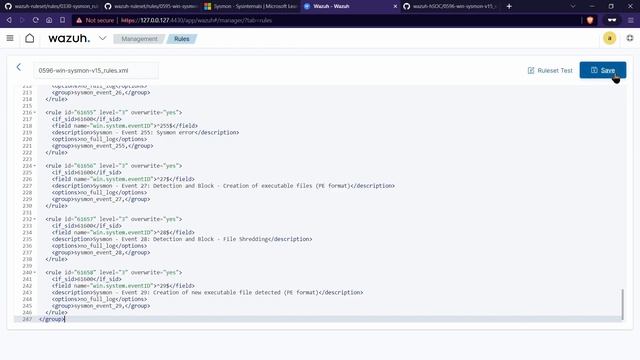Collapse the rule 61656 fold on line 224

click(35, 166)
